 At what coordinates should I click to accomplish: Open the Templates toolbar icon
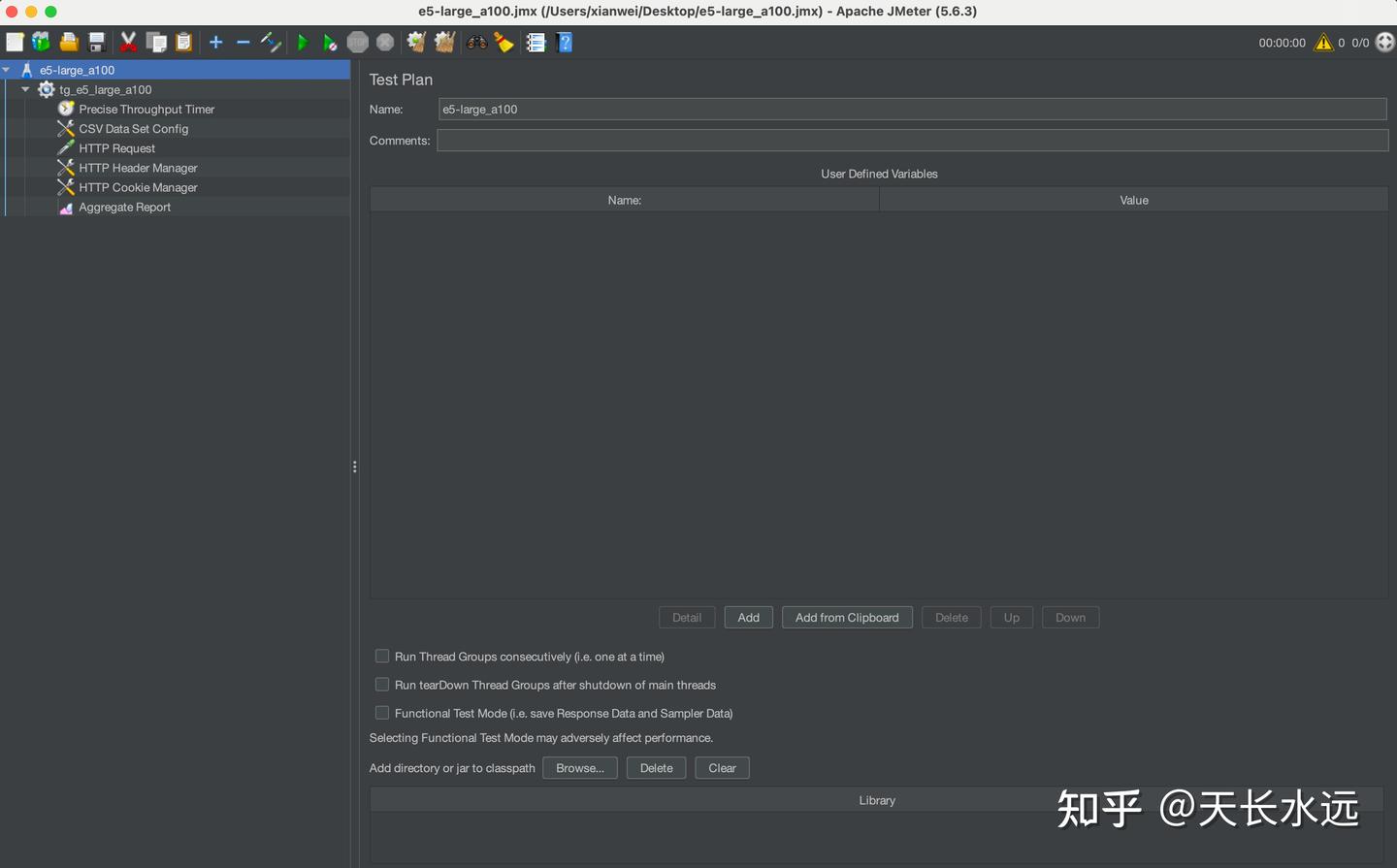[41, 42]
